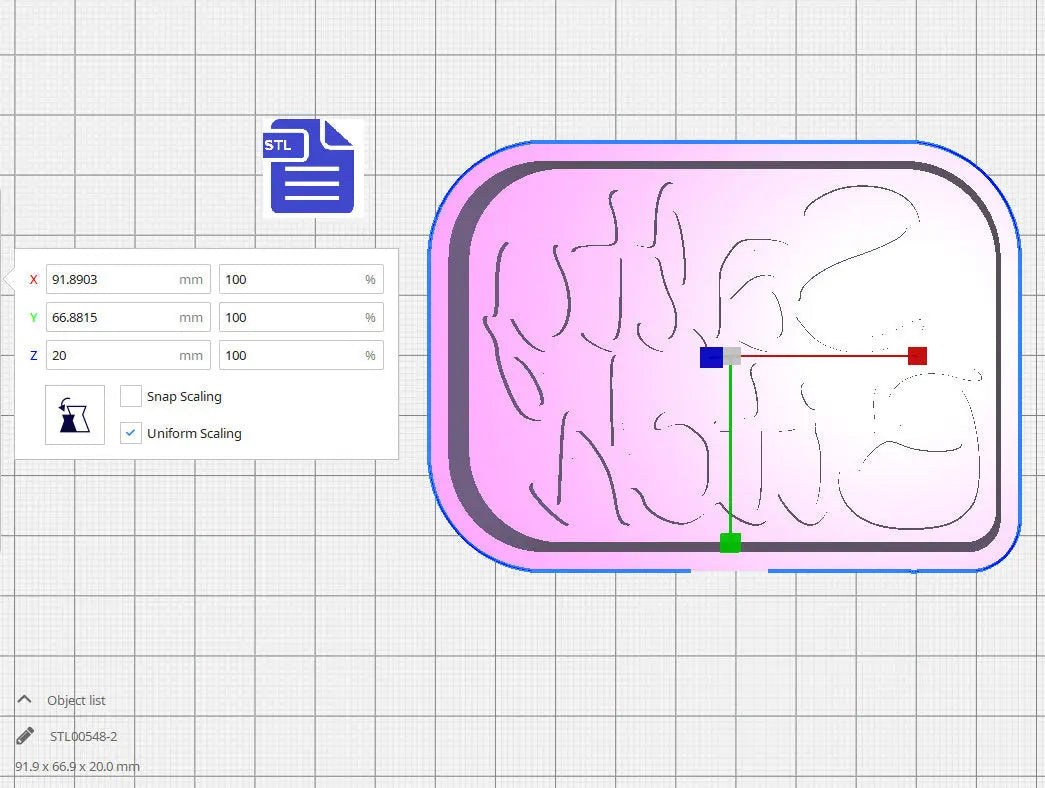Enable Snap Scaling
The image size is (1045, 788).
130,395
